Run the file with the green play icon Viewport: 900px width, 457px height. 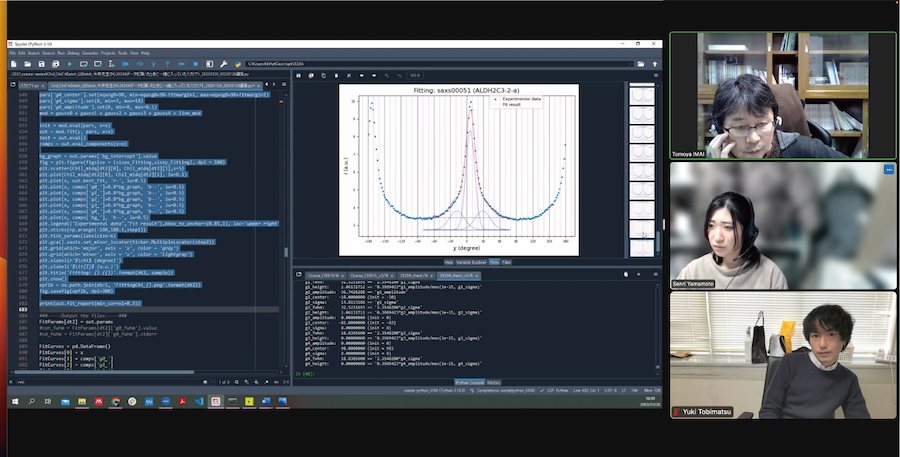tap(70, 64)
